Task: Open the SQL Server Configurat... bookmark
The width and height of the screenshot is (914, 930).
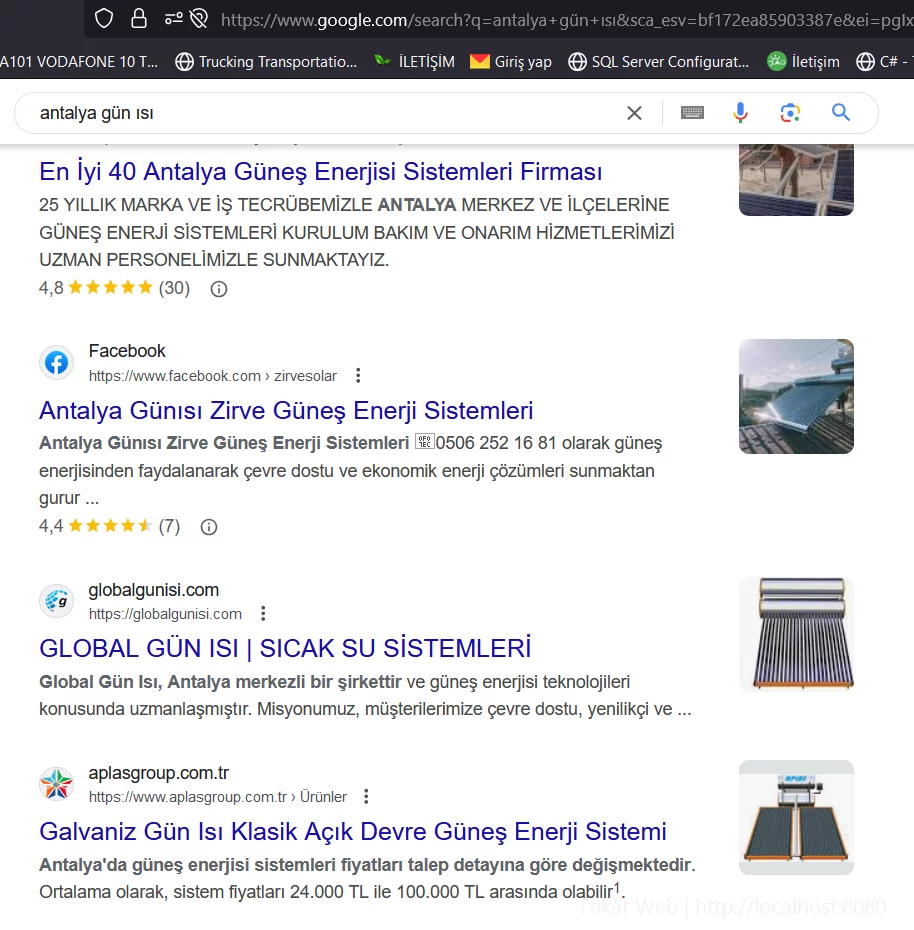Action: [658, 62]
